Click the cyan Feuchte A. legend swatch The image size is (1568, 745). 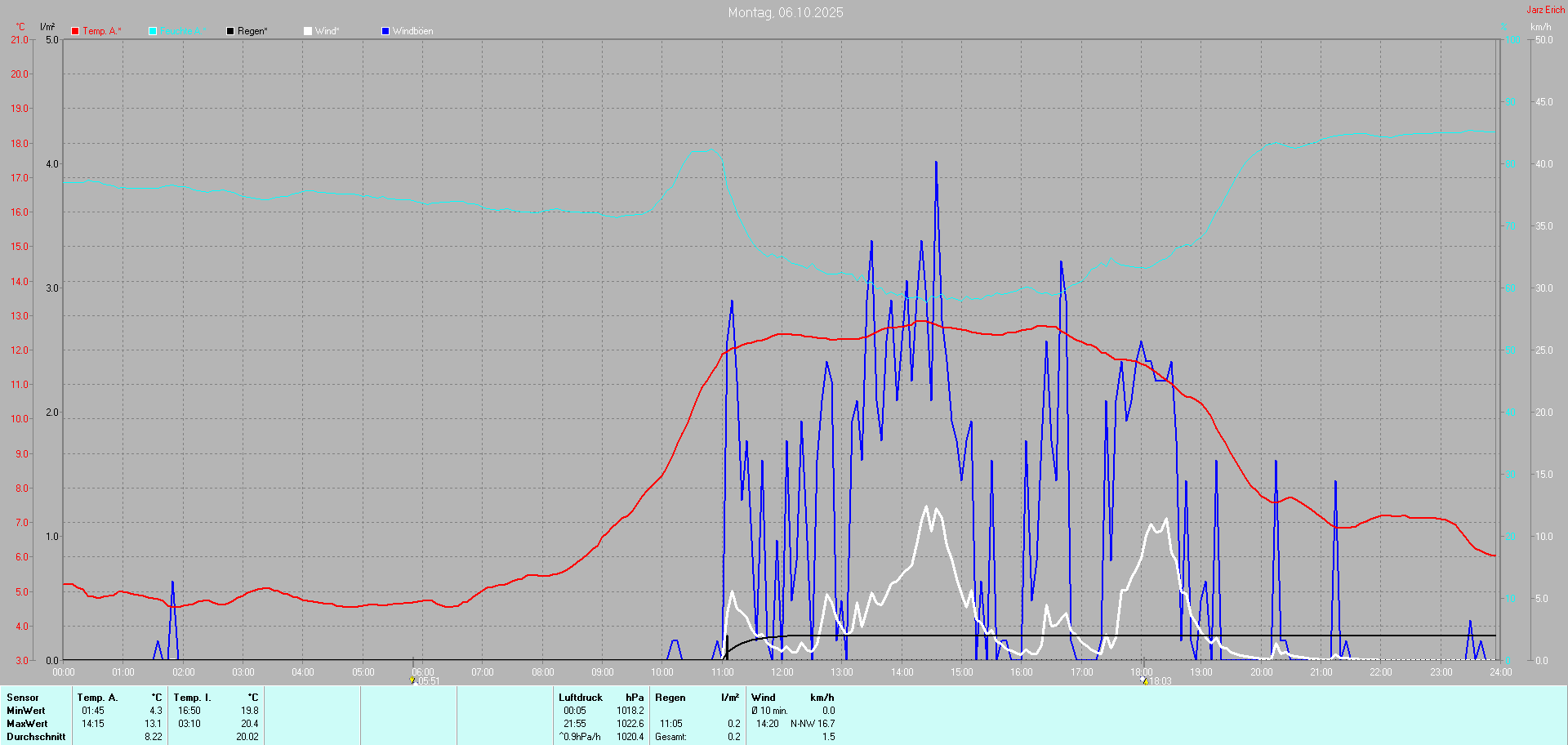pyautogui.click(x=153, y=31)
